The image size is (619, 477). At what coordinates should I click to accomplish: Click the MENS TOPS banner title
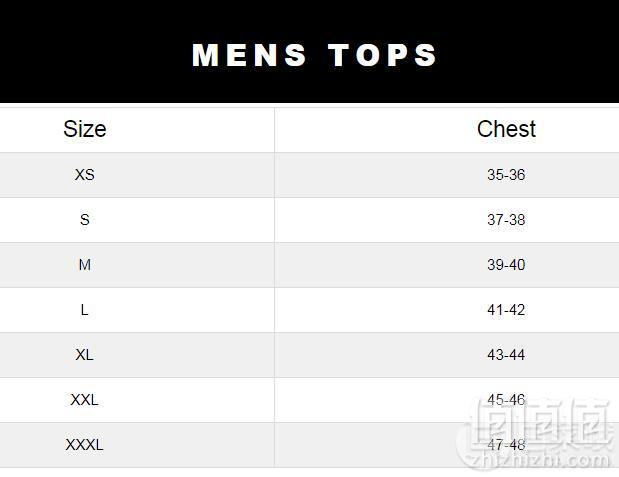[314, 55]
